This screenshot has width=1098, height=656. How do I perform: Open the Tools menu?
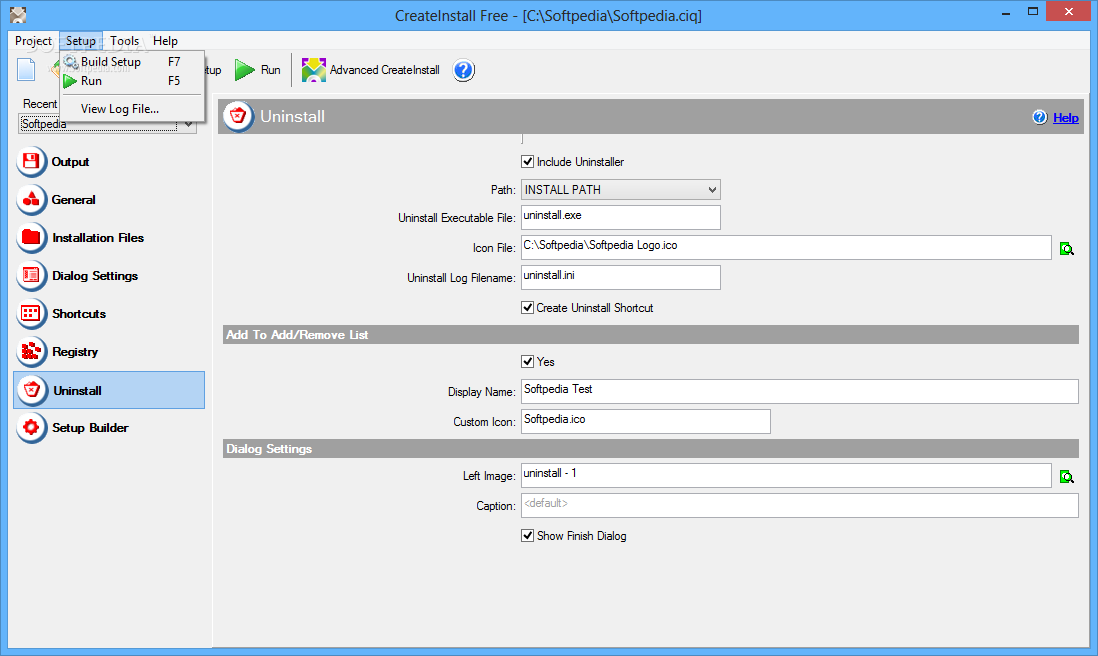point(125,41)
